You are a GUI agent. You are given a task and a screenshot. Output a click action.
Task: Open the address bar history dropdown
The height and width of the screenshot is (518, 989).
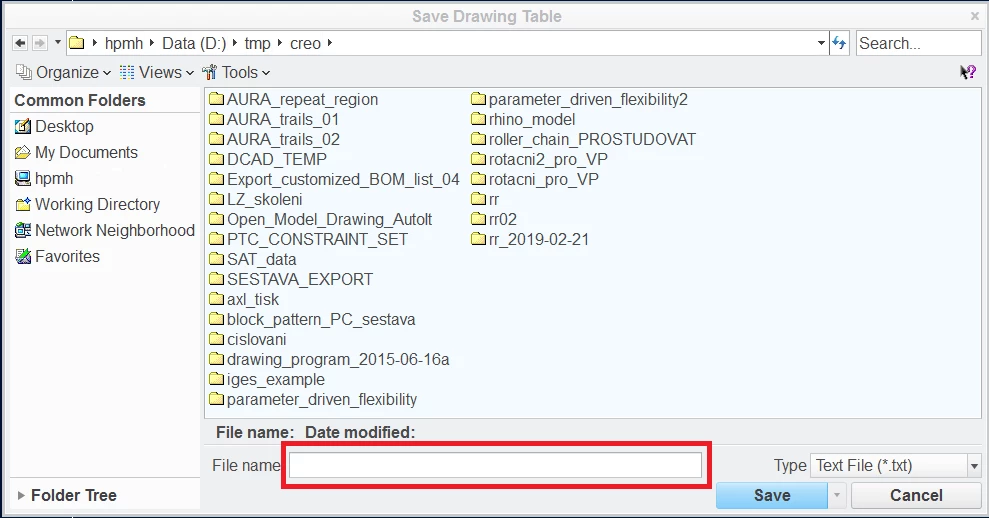[x=821, y=43]
